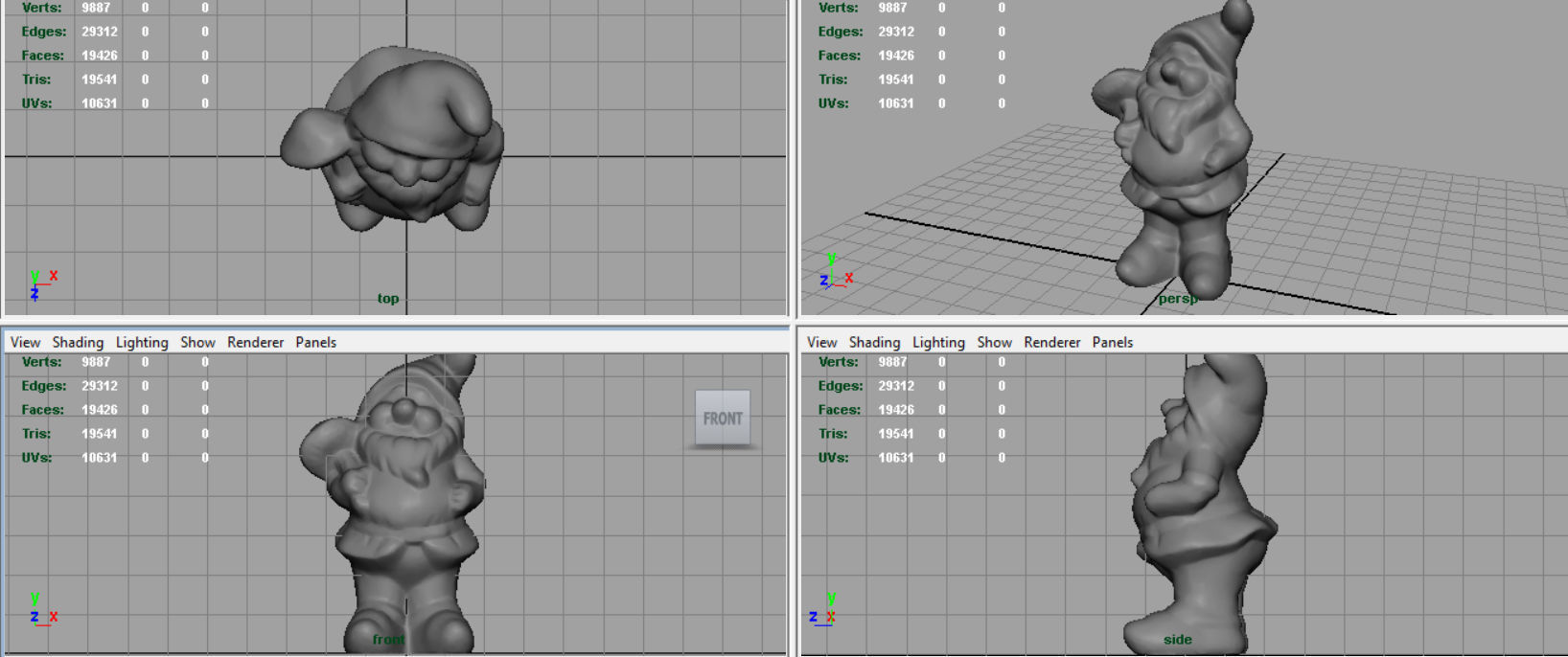Open Show menu in front viewport panel
The image size is (1568, 657).
pos(197,342)
